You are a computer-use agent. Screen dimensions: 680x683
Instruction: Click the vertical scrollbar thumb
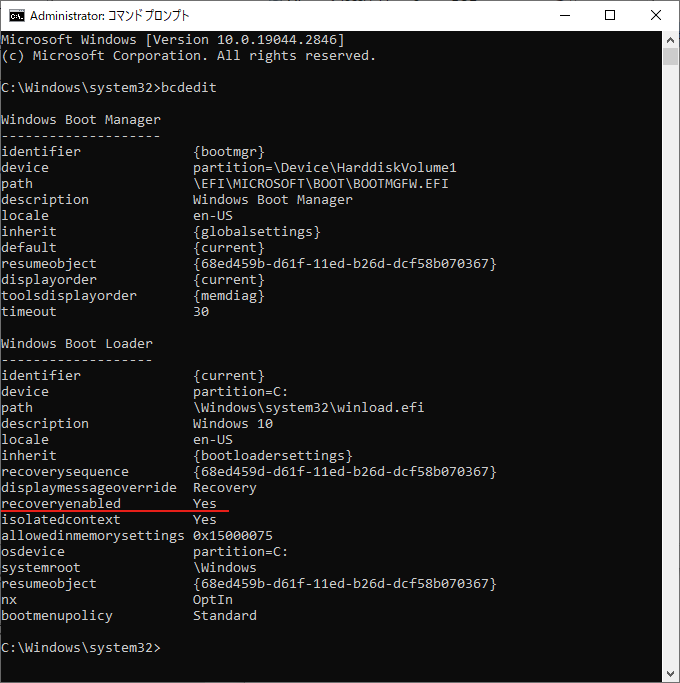(670, 57)
